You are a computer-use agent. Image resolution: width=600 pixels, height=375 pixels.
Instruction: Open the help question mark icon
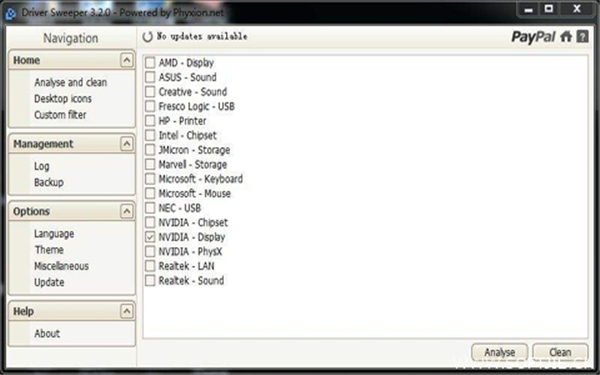582,37
